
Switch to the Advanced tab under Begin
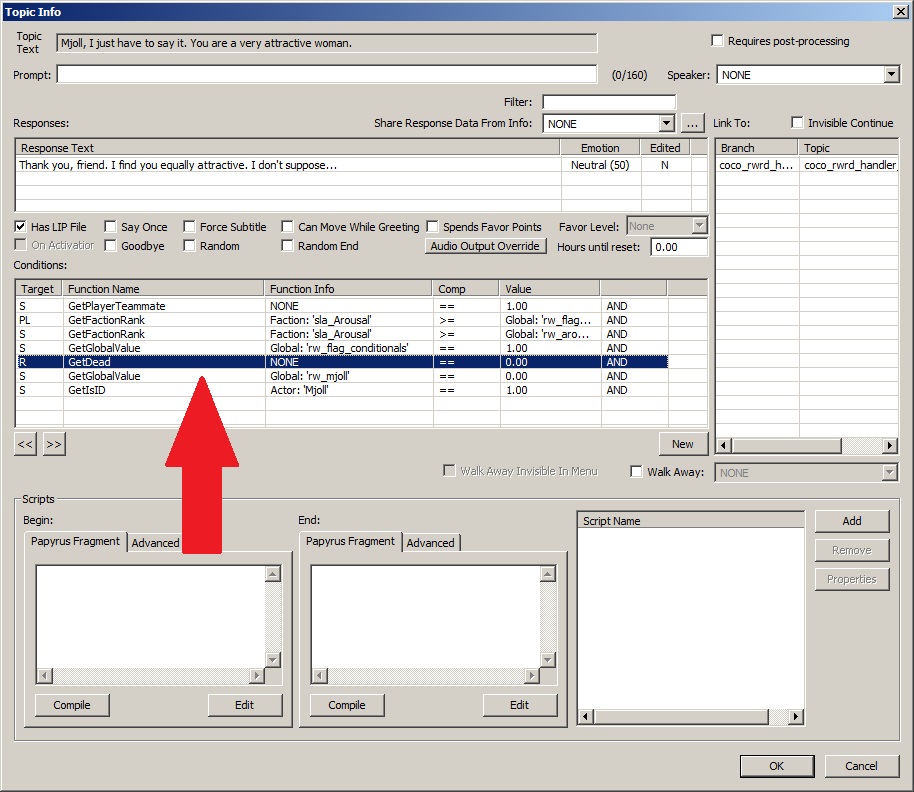[x=156, y=543]
